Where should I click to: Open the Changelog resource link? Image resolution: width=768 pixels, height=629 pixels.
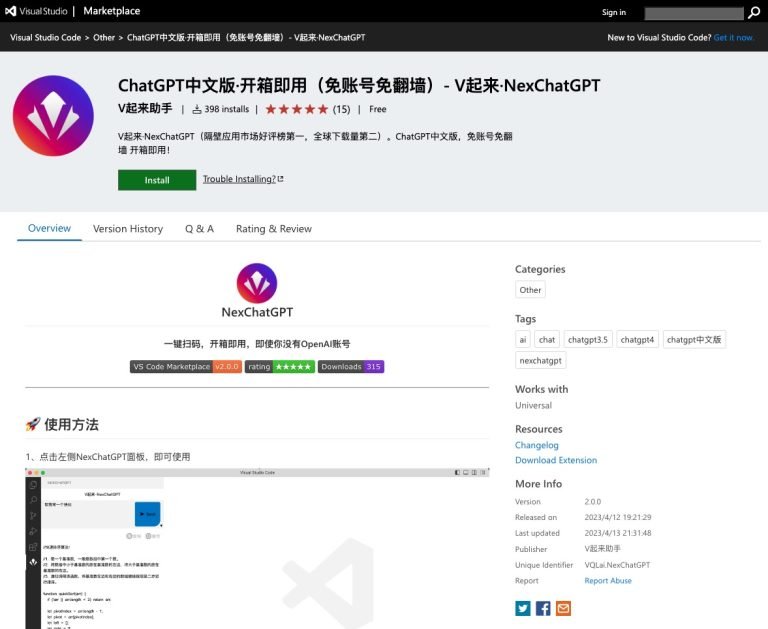click(x=536, y=445)
